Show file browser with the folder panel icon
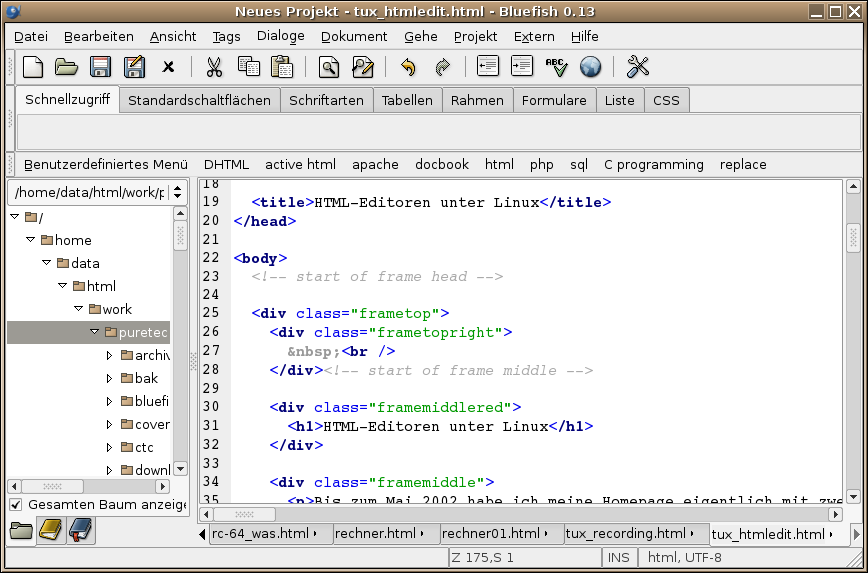 pos(21,531)
